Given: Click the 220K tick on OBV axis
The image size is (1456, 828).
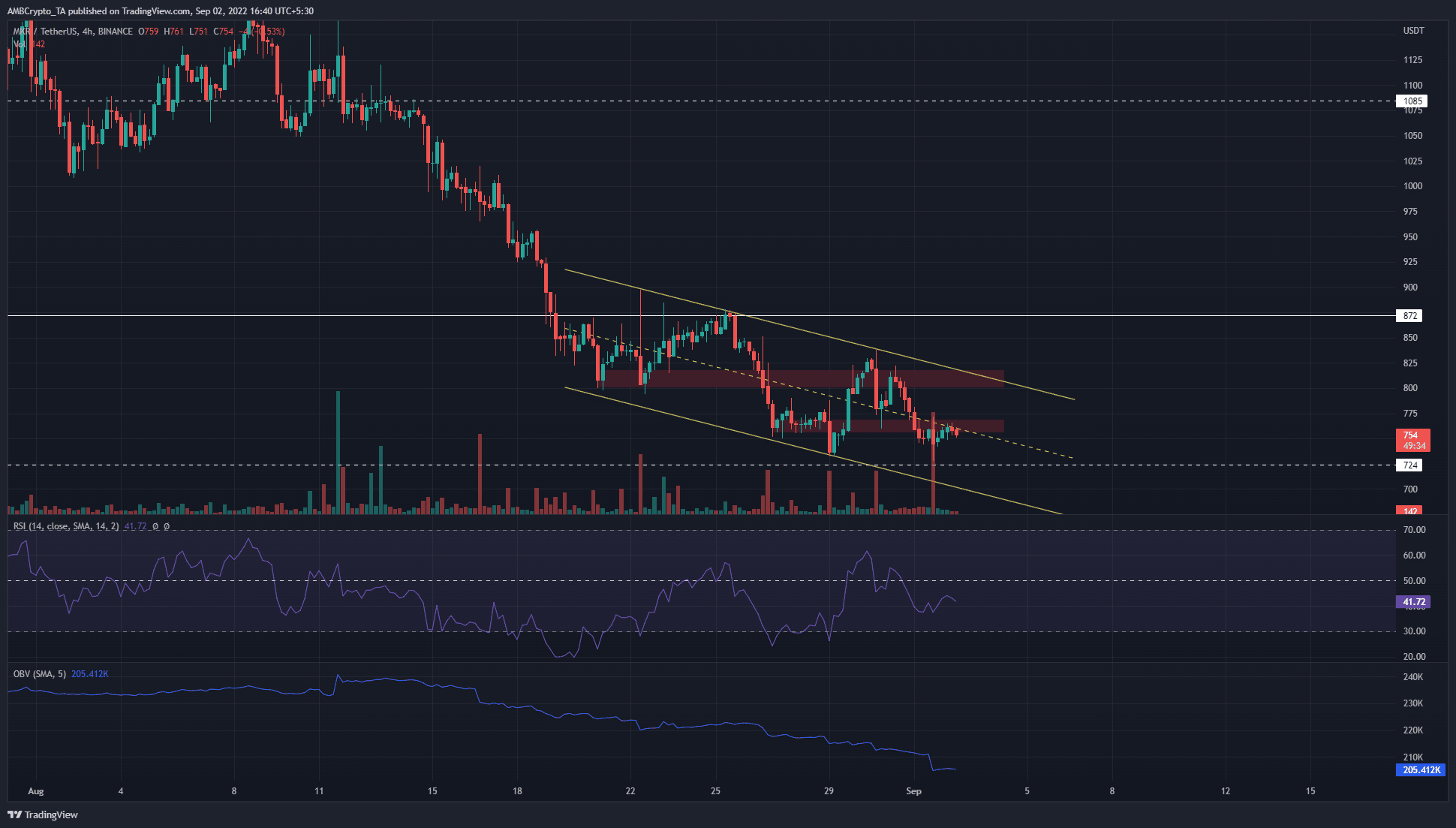Looking at the screenshot, I should pos(1412,730).
